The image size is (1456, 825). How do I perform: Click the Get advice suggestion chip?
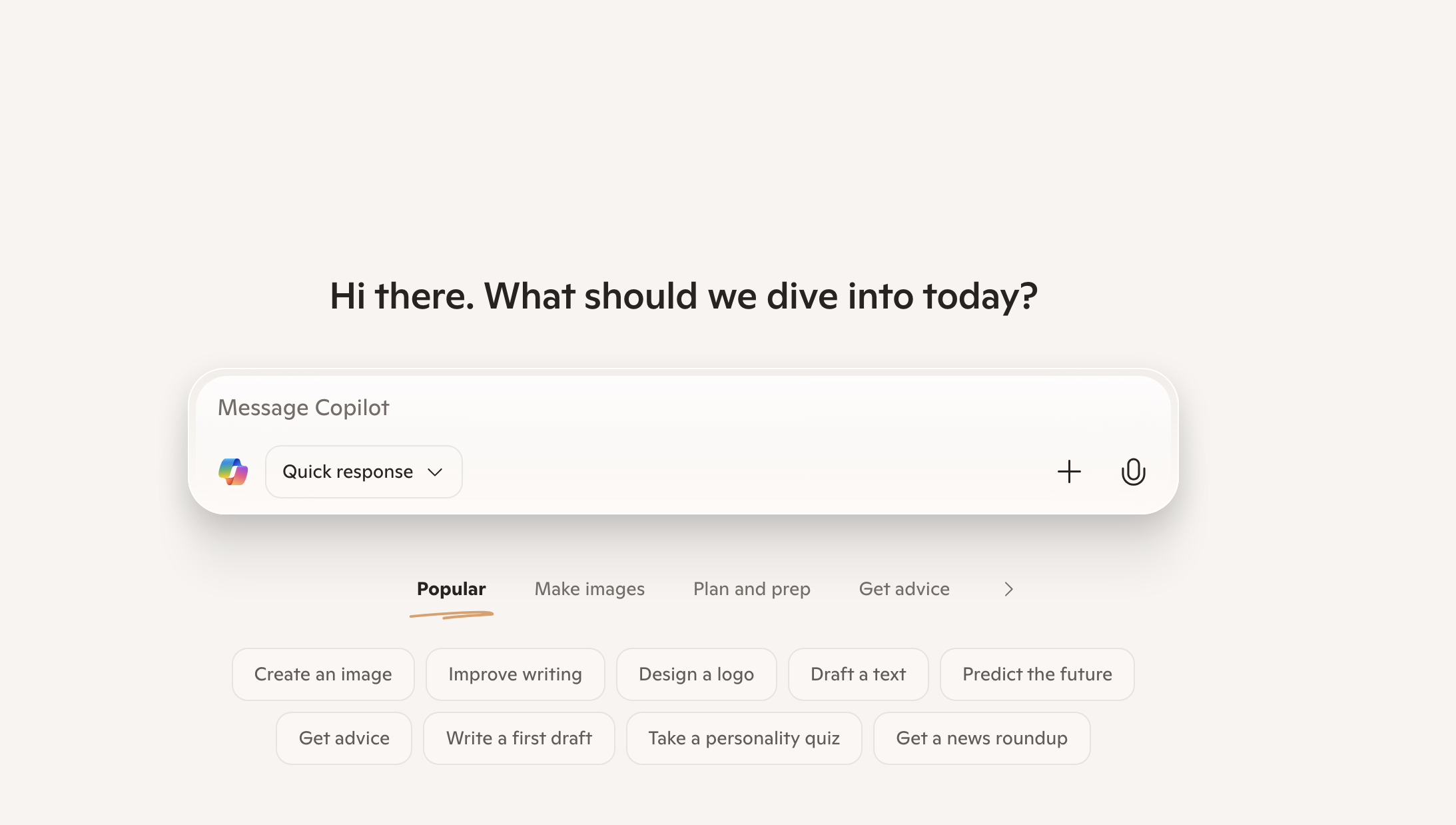click(344, 738)
